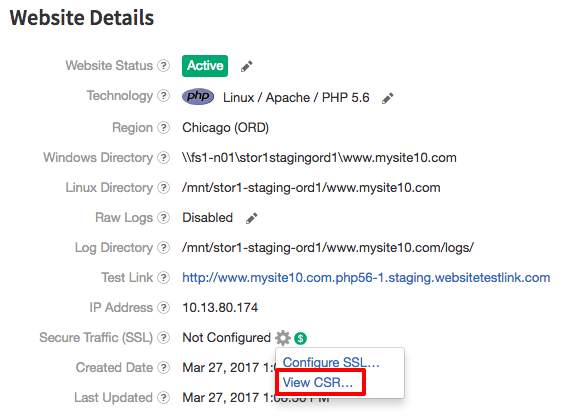Open the websitetestlink.com test link

366,278
